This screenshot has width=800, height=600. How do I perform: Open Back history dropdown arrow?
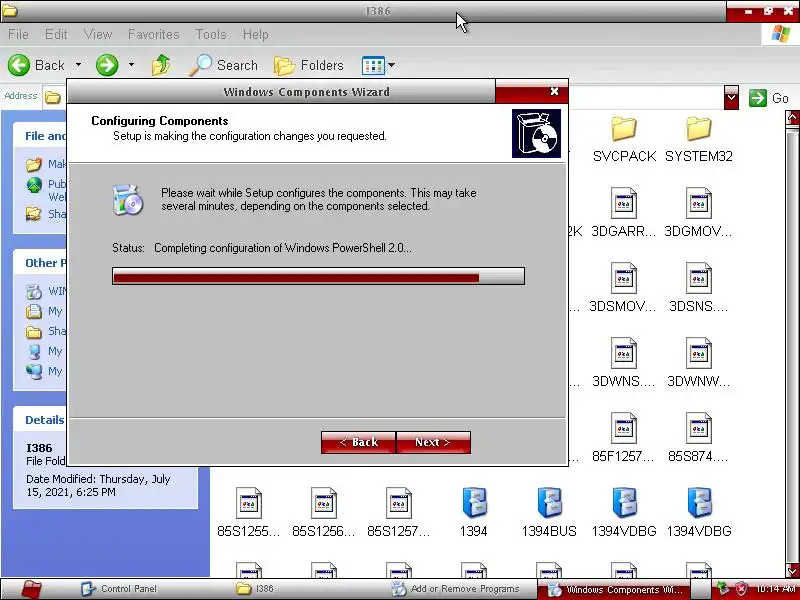click(78, 65)
